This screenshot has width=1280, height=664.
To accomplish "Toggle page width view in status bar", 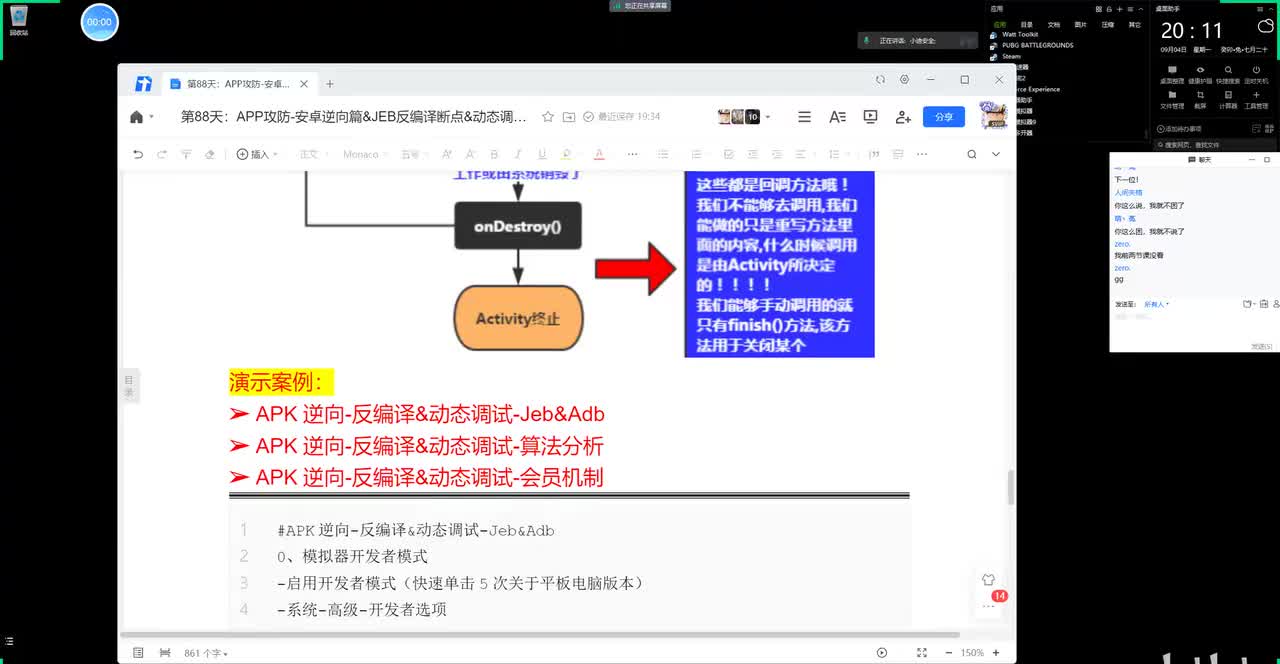I will (164, 653).
